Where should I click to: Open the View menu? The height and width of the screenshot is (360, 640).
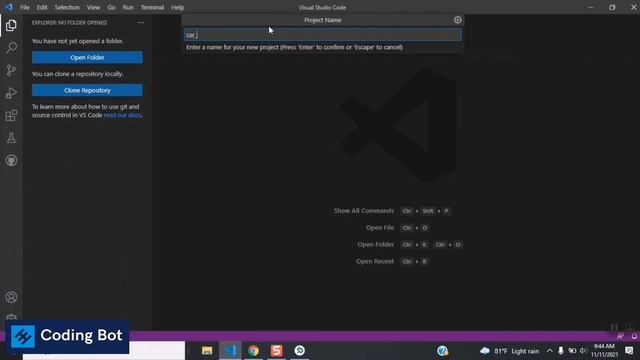[x=93, y=7]
